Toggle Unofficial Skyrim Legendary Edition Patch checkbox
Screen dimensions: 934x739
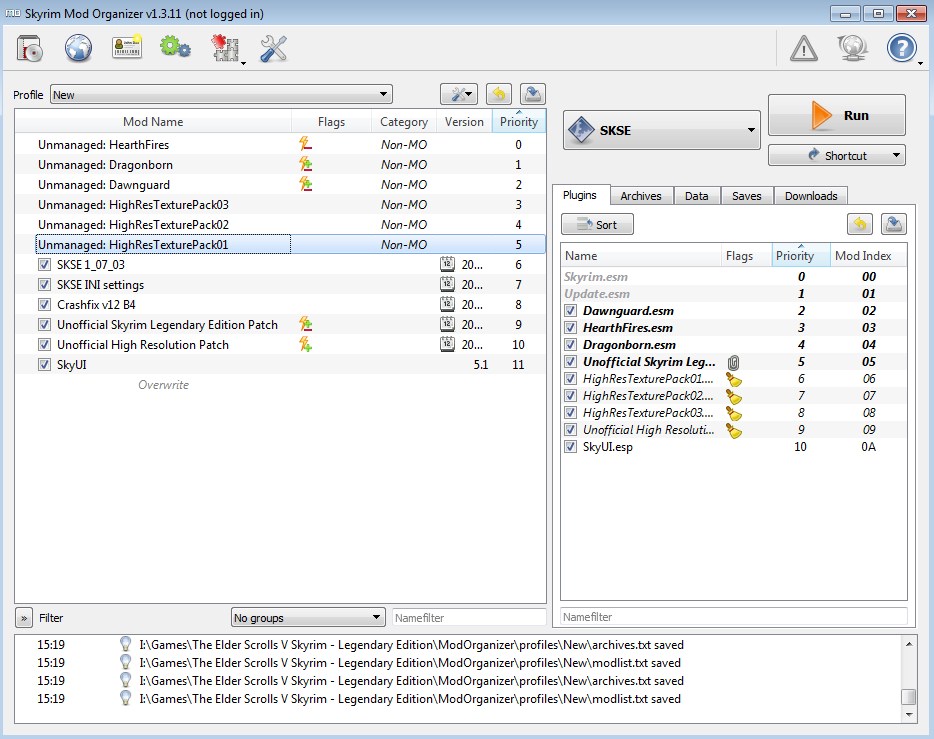tap(44, 325)
